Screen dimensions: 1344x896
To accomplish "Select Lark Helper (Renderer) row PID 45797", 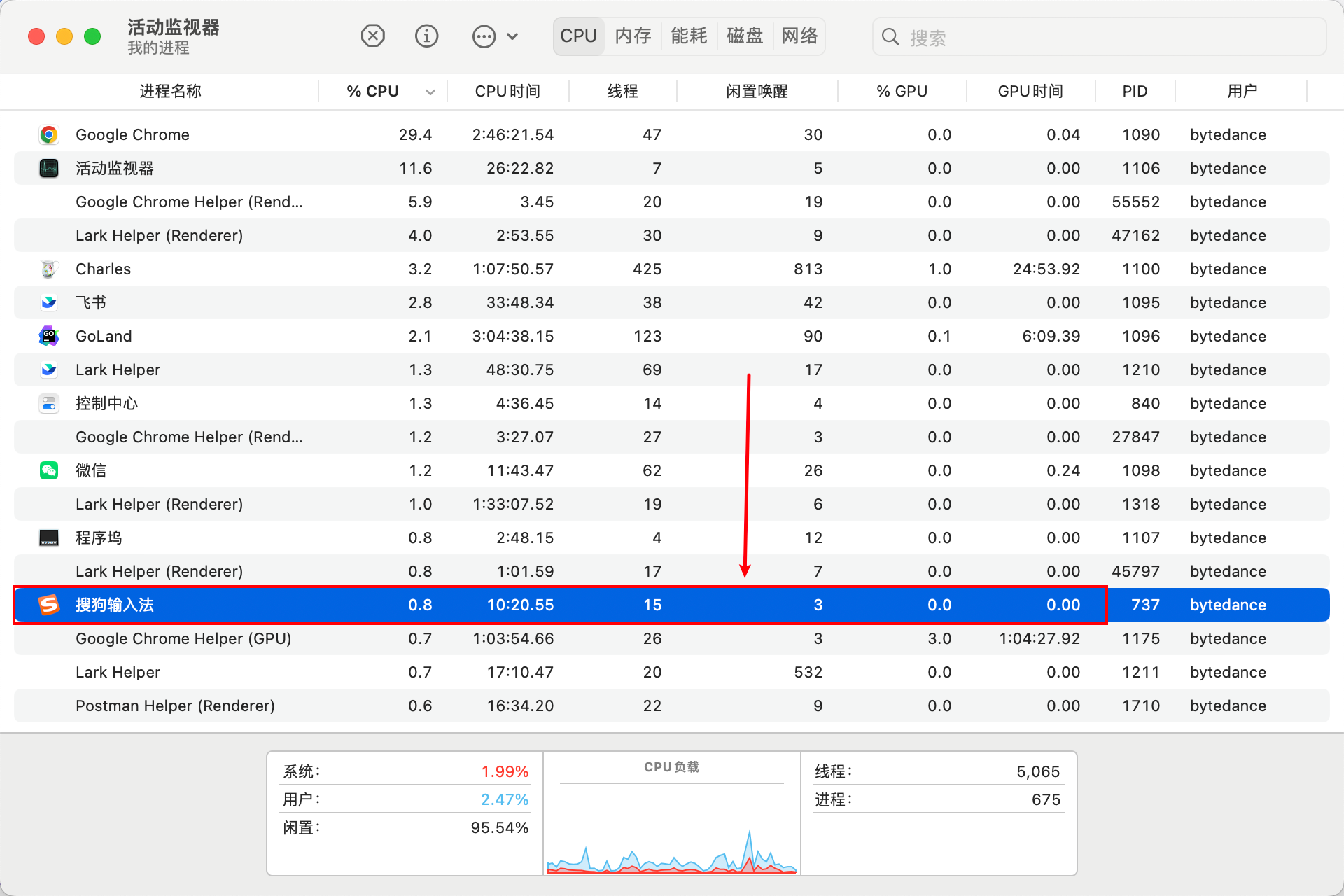I will click(x=672, y=571).
